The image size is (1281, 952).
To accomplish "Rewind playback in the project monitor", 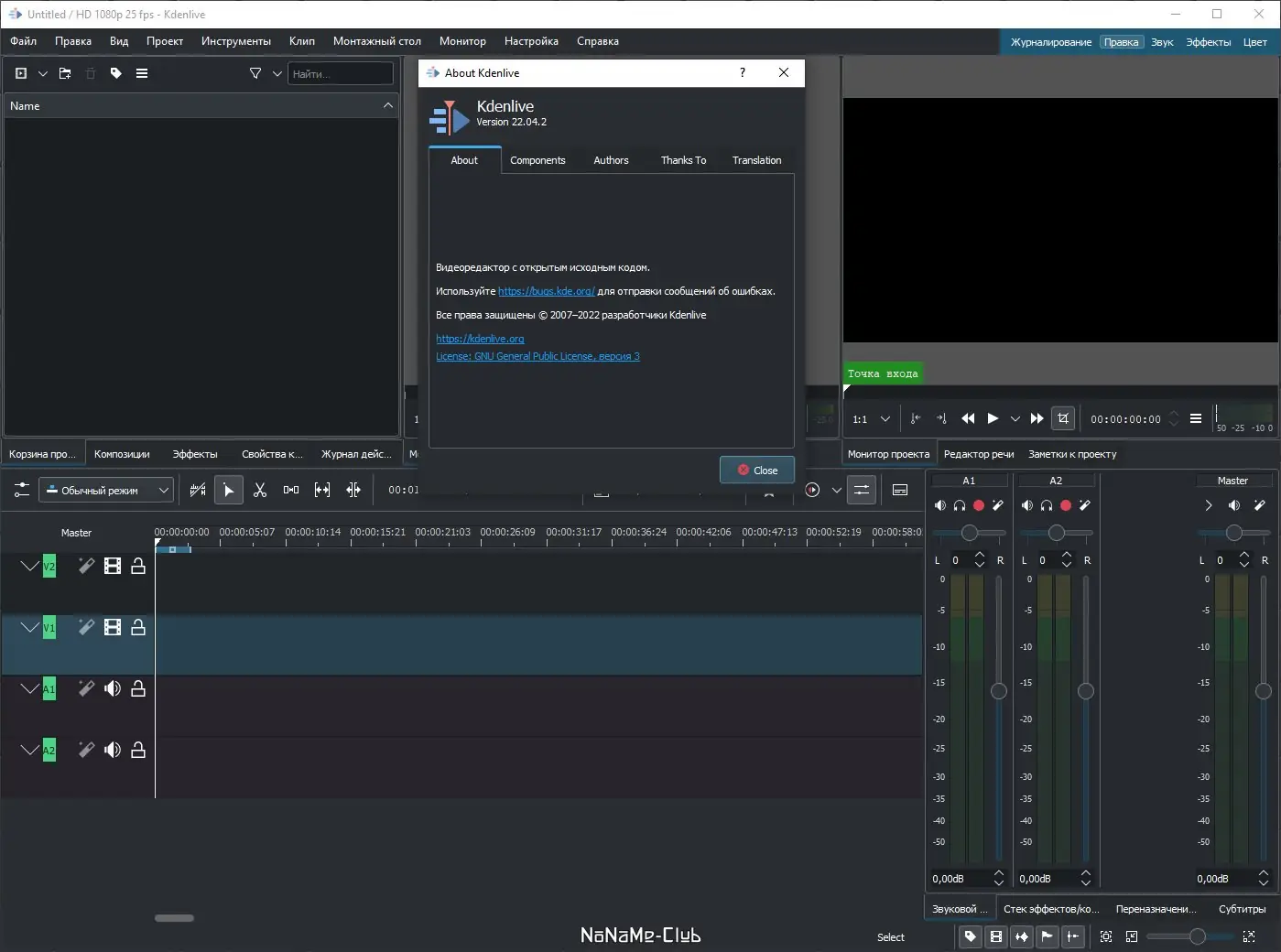I will tap(968, 418).
